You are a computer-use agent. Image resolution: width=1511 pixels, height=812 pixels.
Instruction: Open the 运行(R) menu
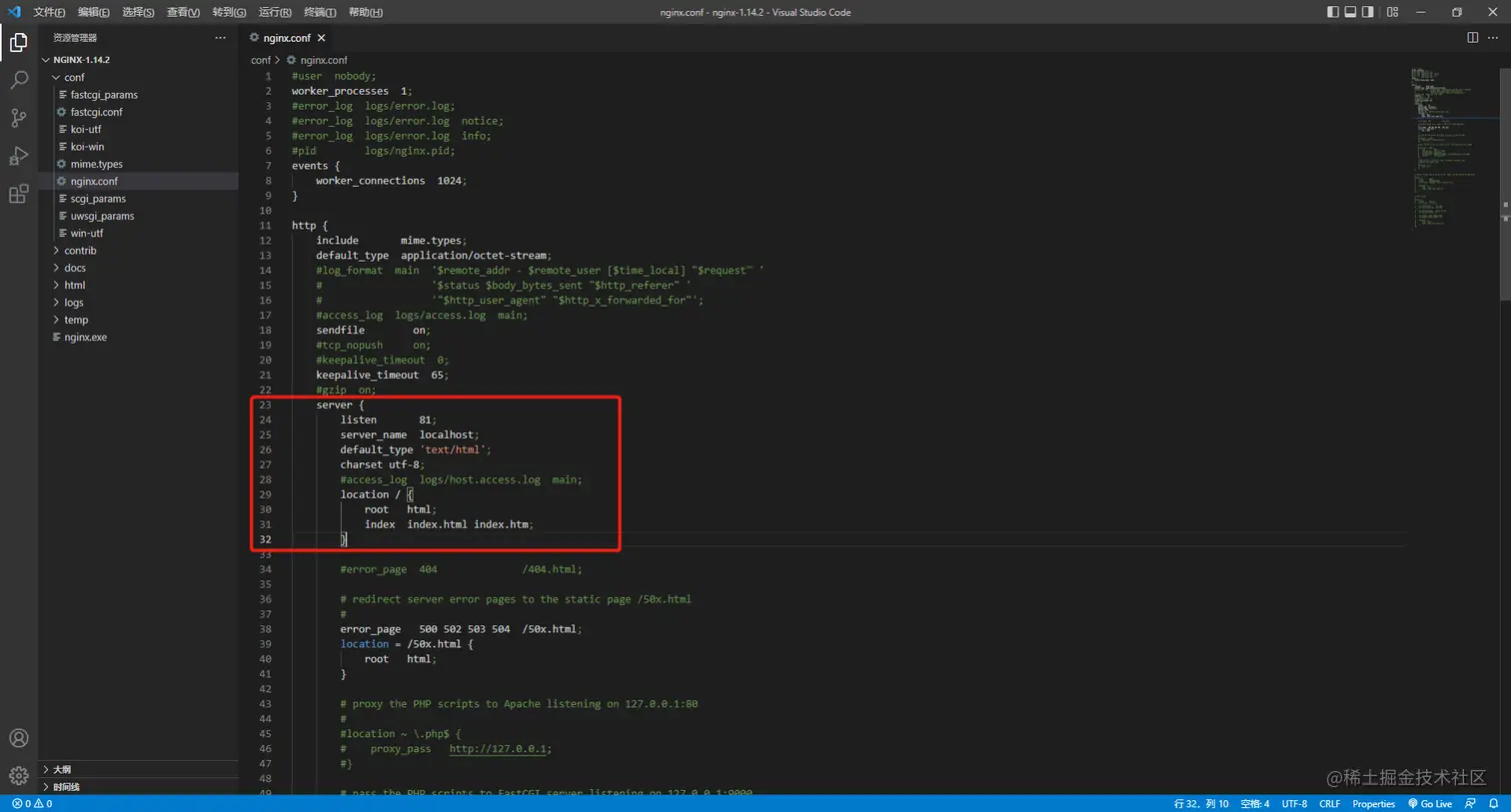click(x=275, y=12)
